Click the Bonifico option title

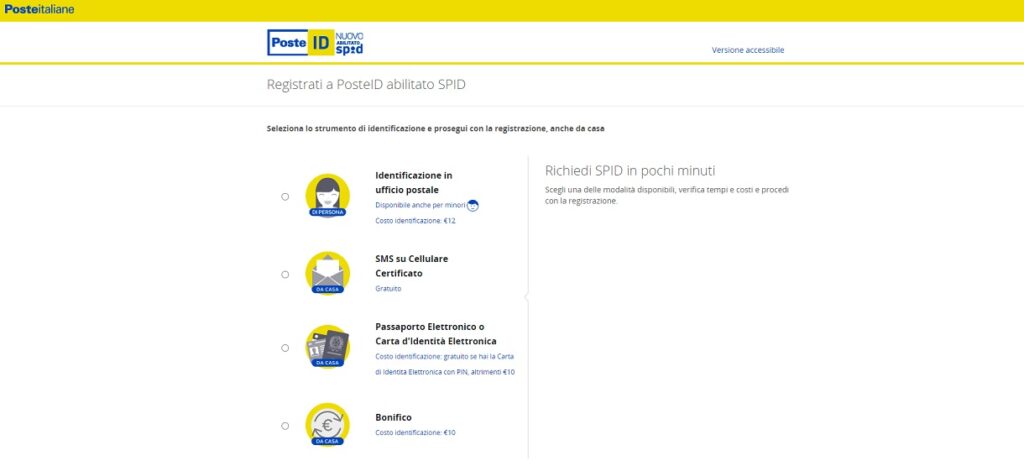(x=394, y=417)
